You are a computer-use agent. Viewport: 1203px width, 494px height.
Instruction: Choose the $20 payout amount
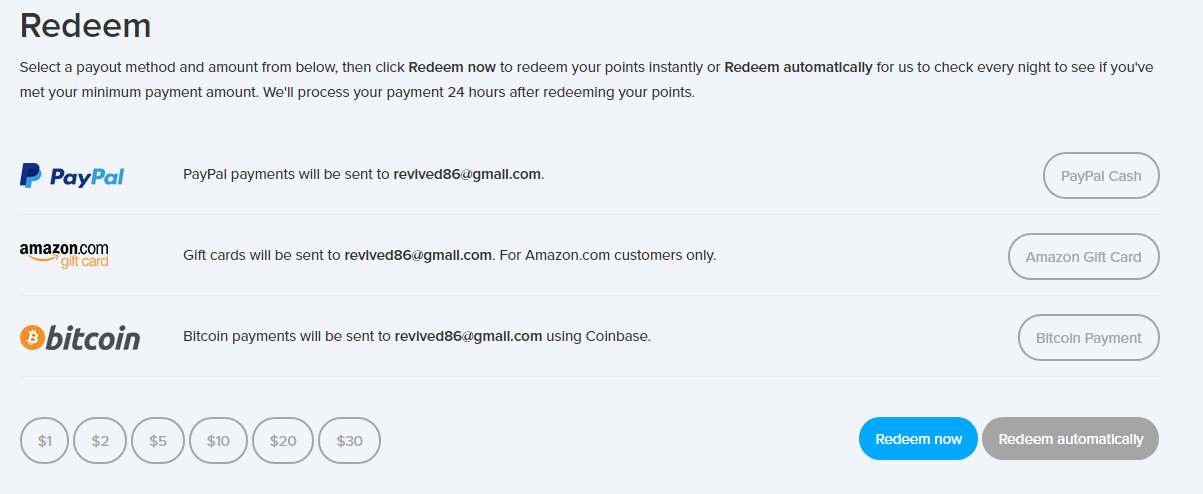point(283,440)
